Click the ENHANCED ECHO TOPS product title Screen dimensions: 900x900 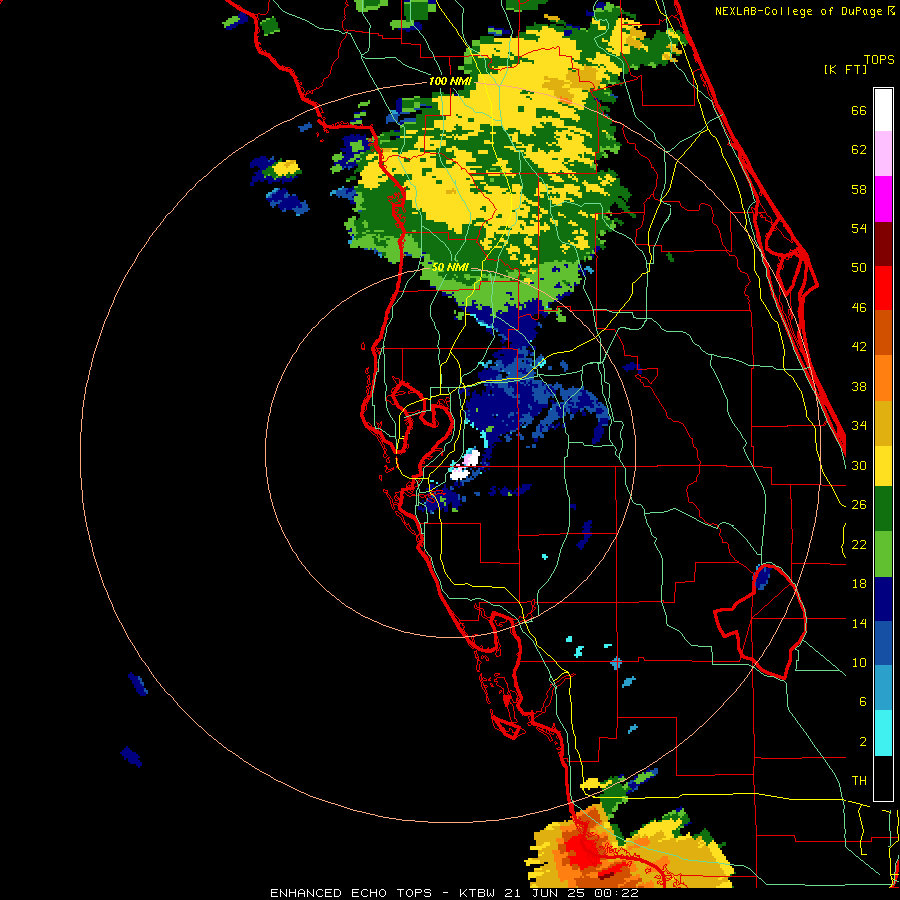click(x=351, y=893)
